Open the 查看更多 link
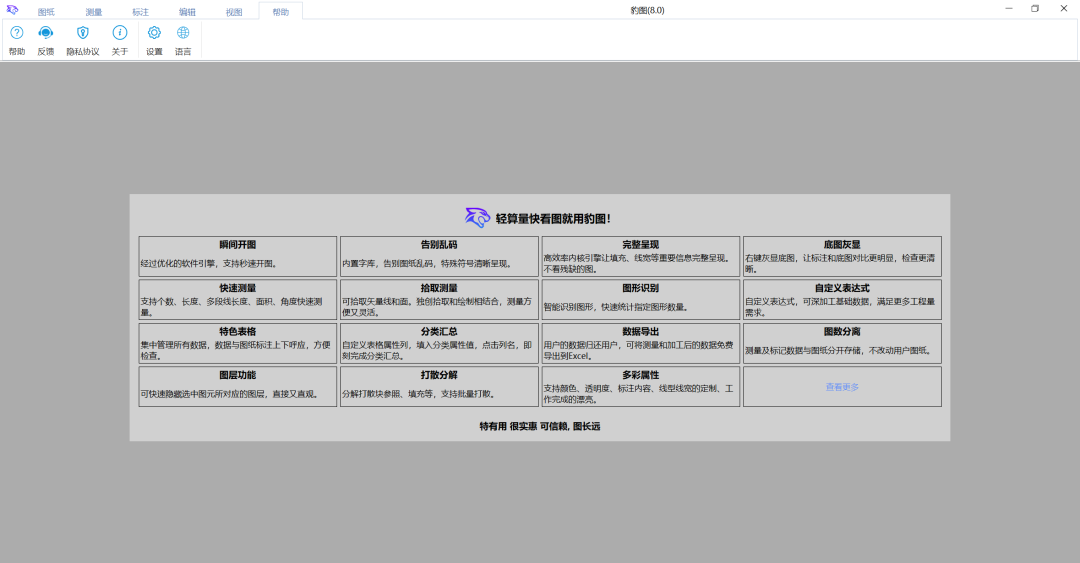This screenshot has width=1080, height=563. point(842,387)
